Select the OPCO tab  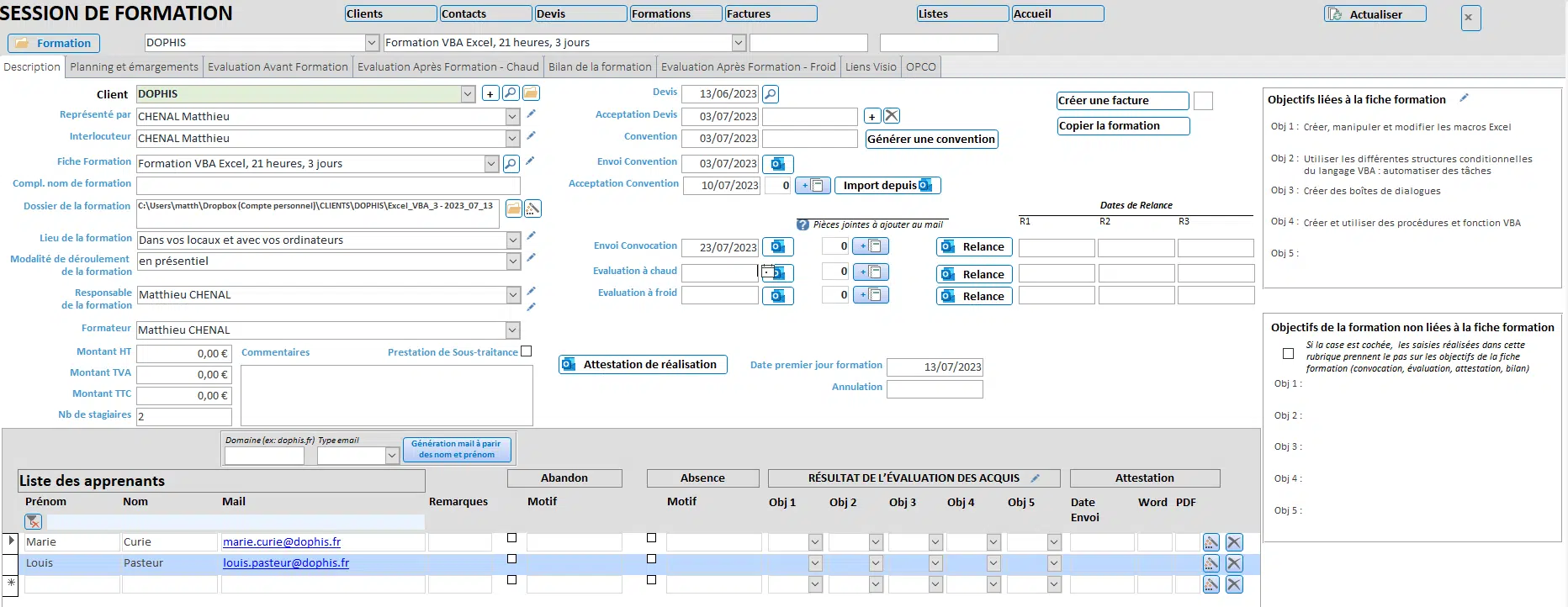920,67
